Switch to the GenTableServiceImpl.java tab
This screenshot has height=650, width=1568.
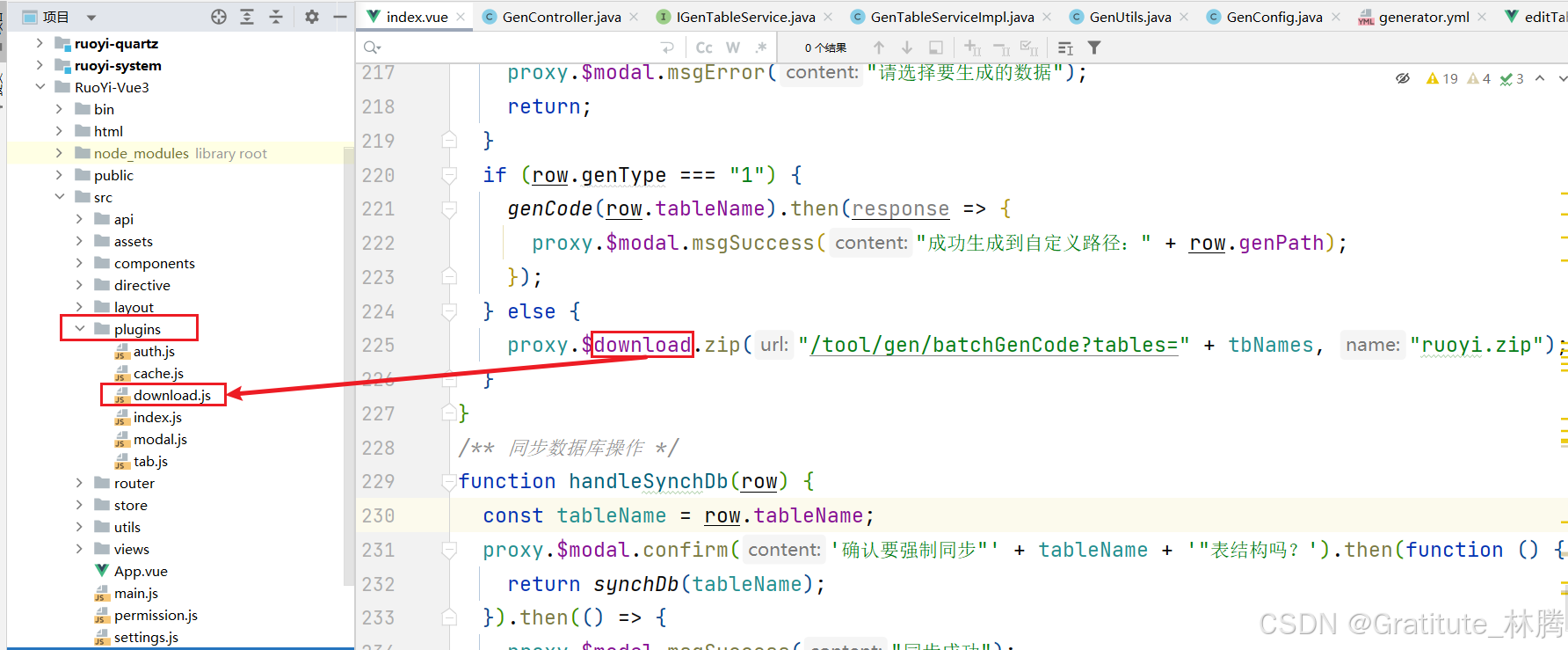952,17
